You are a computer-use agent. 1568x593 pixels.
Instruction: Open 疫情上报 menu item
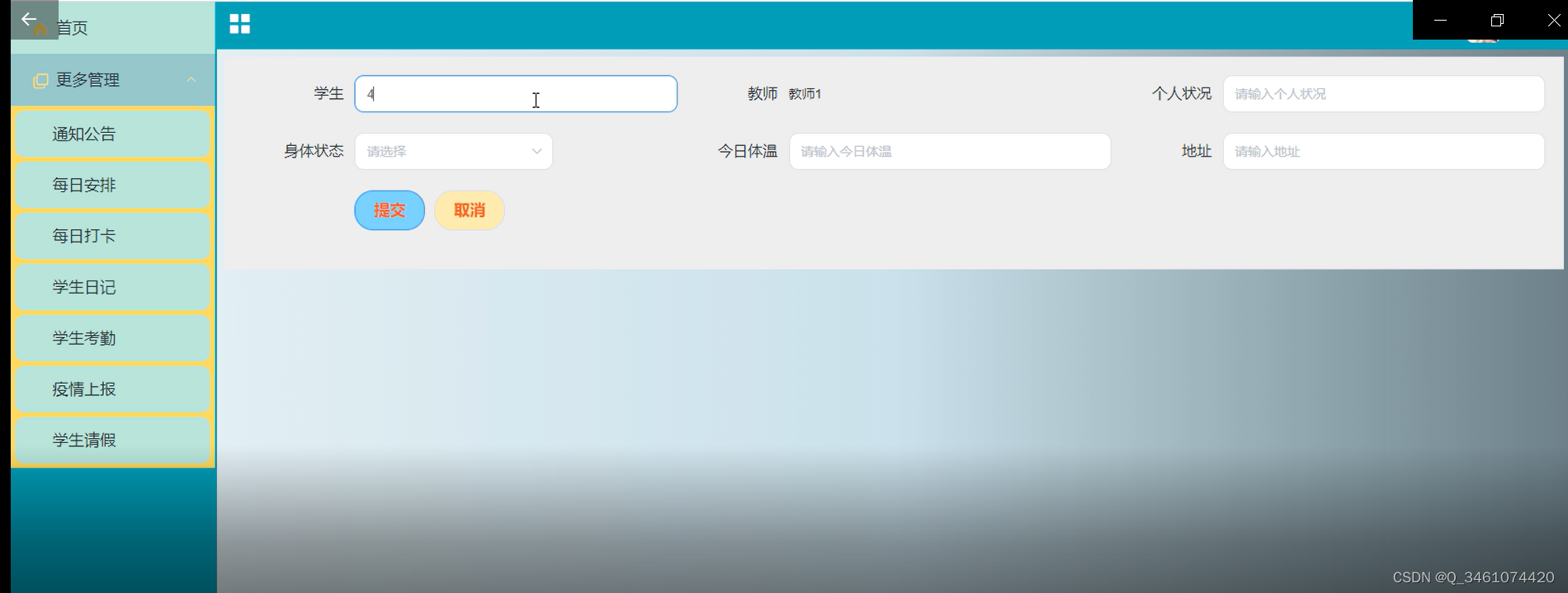click(113, 389)
